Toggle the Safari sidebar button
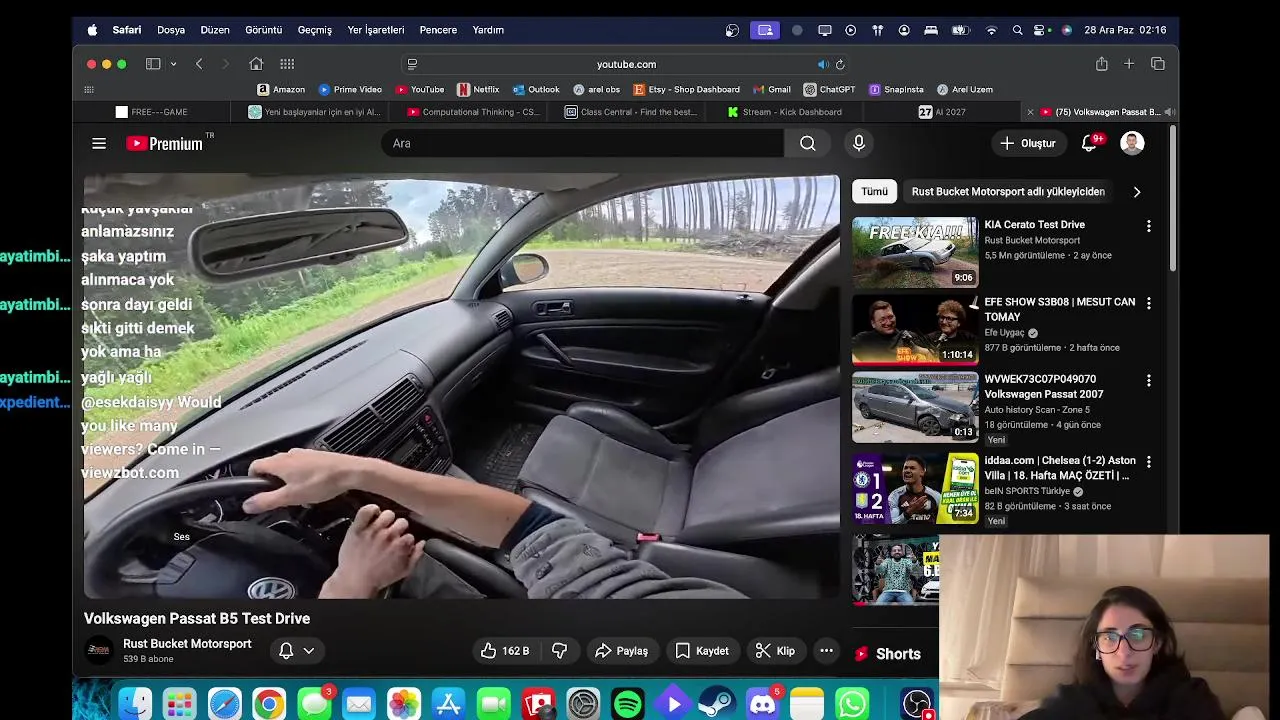This screenshot has width=1280, height=720. pyautogui.click(x=153, y=64)
